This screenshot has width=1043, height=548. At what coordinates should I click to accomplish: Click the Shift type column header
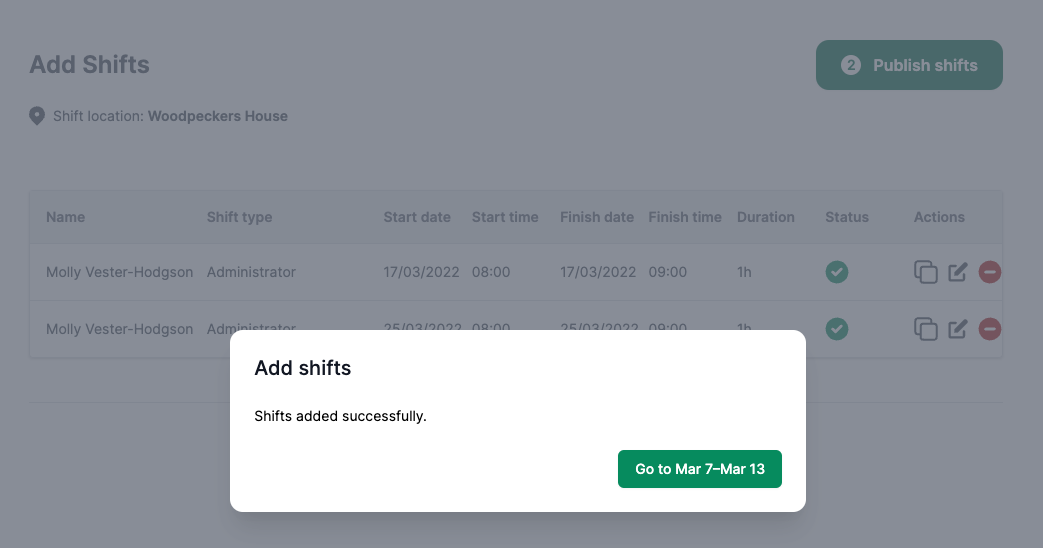click(x=239, y=217)
